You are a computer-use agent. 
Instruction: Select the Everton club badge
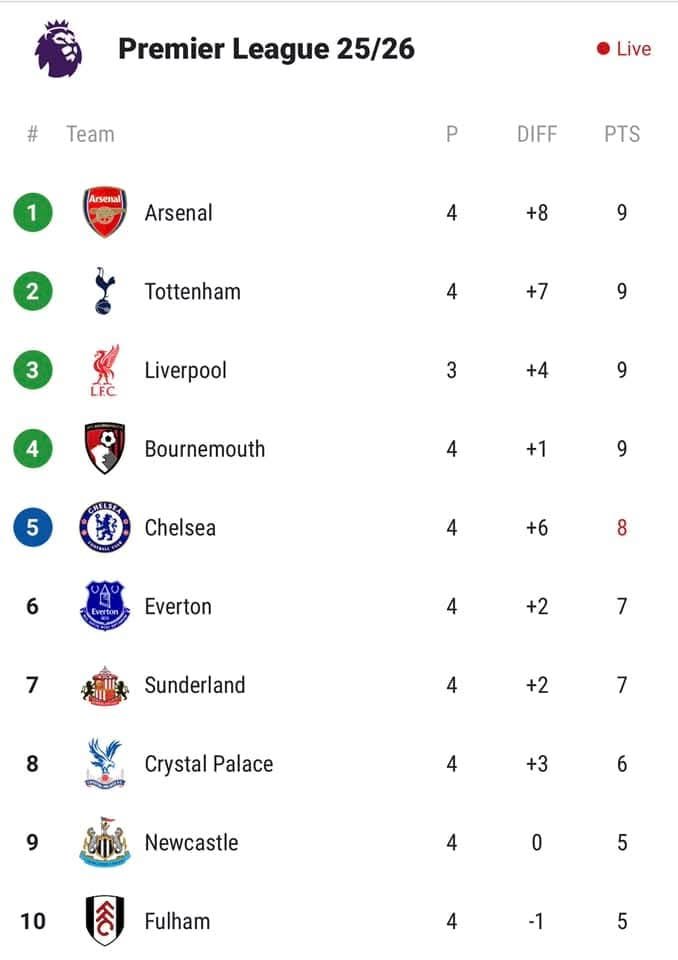pyautogui.click(x=104, y=606)
